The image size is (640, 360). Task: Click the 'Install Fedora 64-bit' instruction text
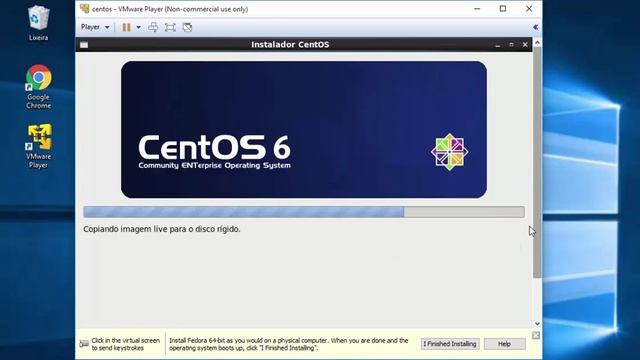289,344
